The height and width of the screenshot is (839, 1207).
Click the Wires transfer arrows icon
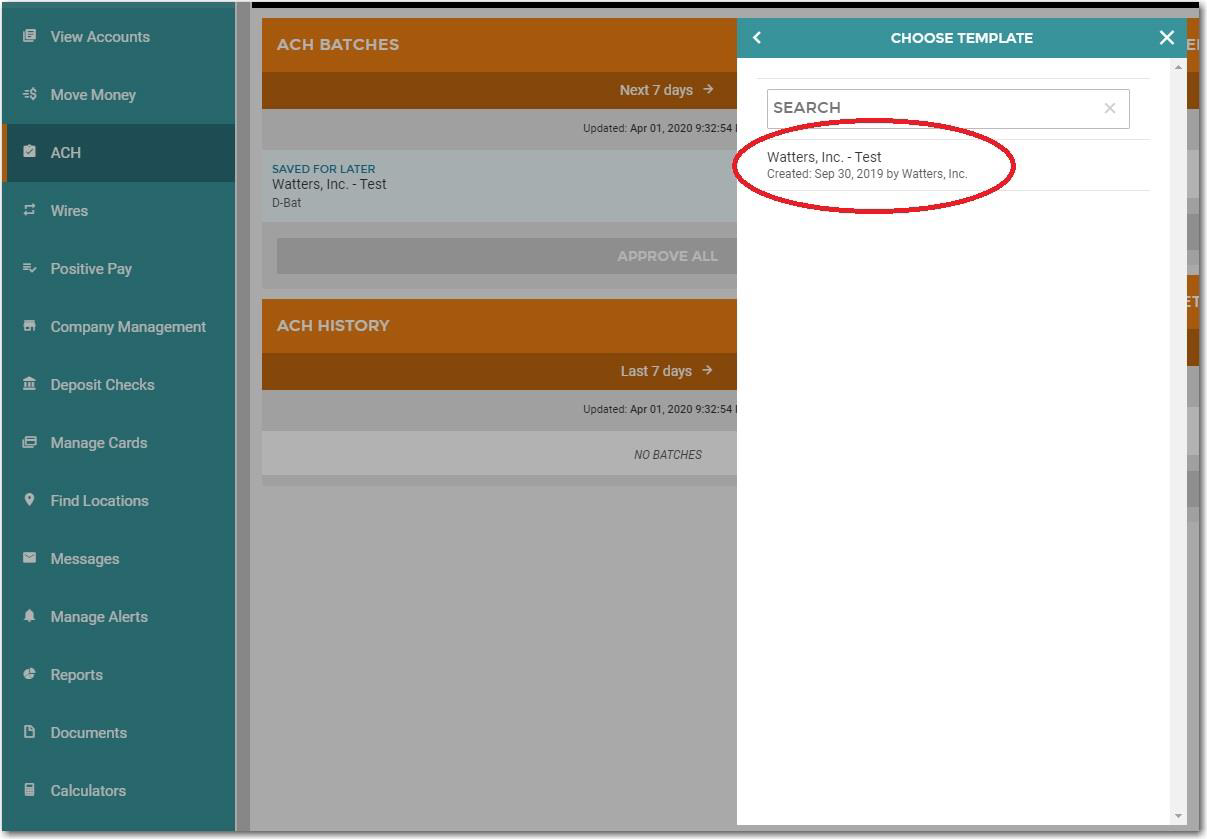pos(30,211)
